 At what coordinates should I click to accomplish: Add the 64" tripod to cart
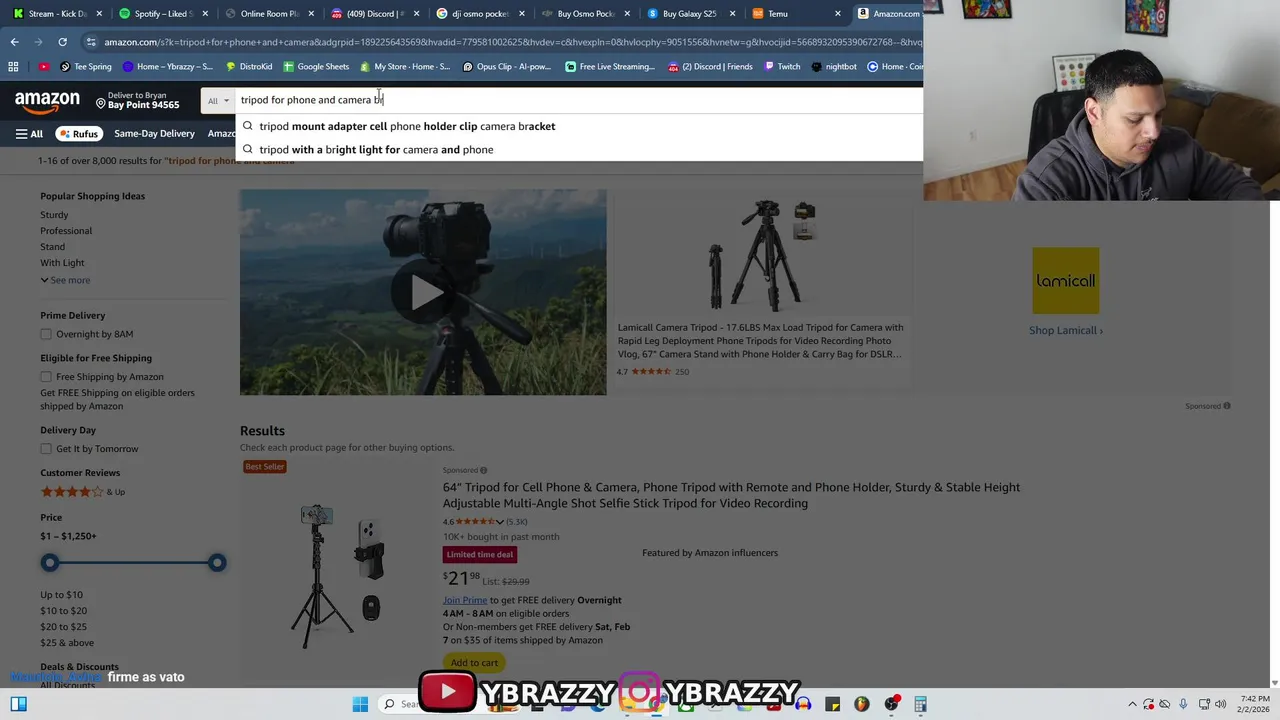tap(474, 662)
